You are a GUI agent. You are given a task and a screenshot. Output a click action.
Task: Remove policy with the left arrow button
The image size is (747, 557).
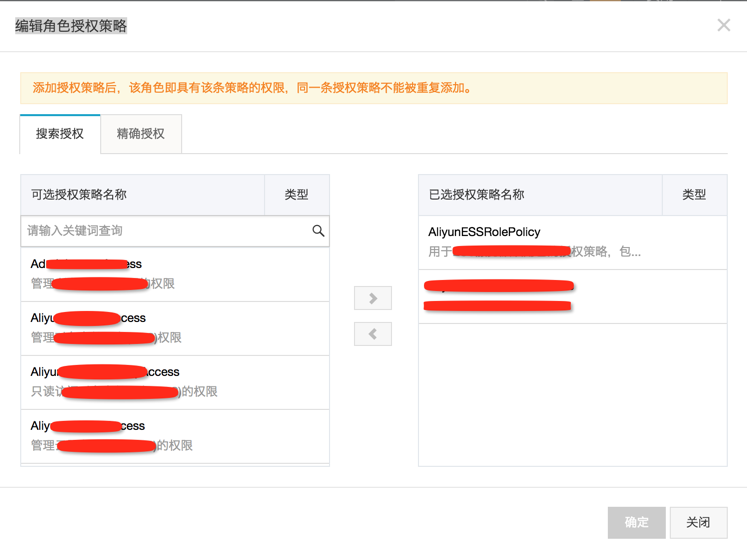pos(373,334)
